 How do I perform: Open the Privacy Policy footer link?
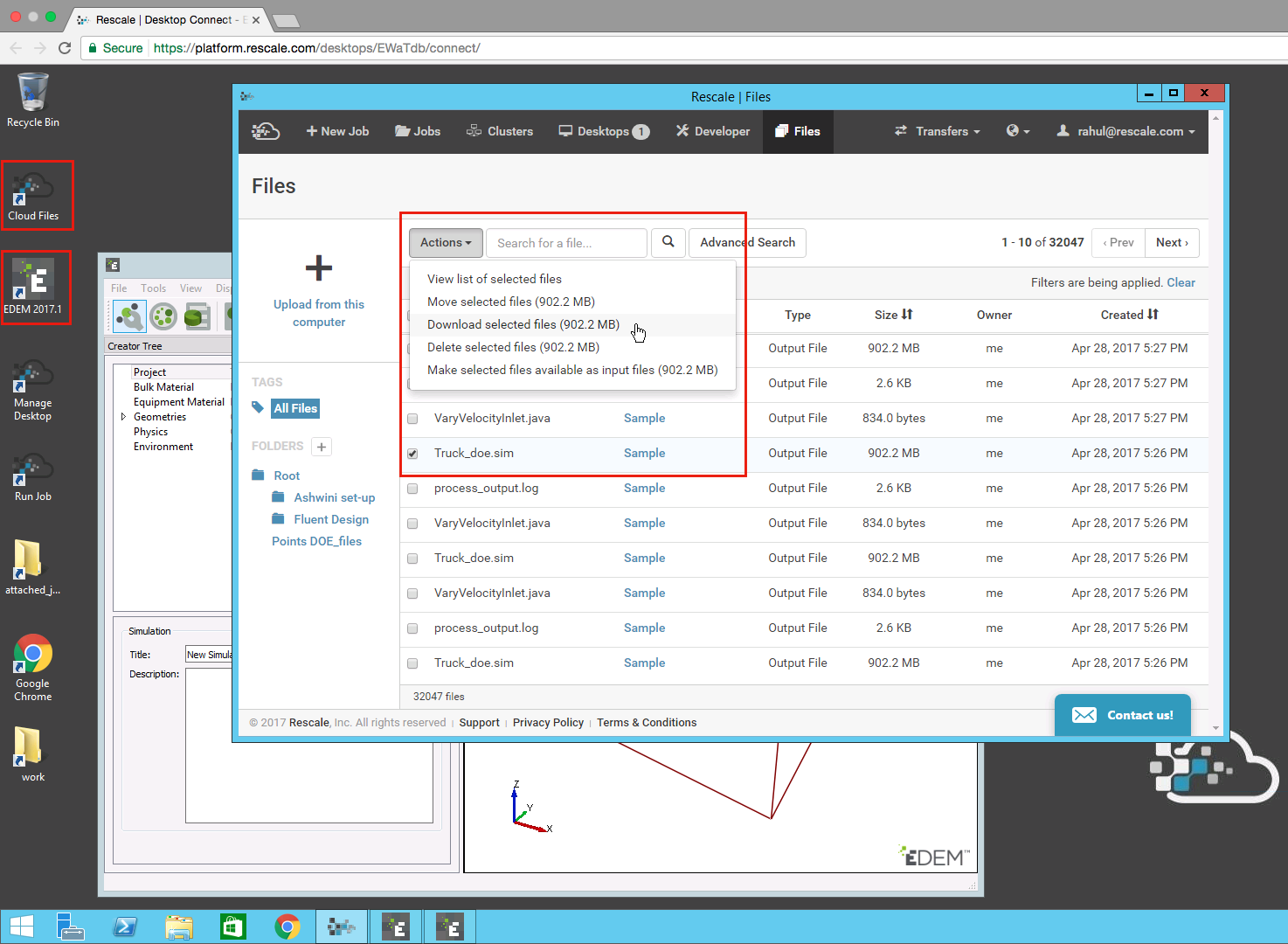pyautogui.click(x=548, y=723)
